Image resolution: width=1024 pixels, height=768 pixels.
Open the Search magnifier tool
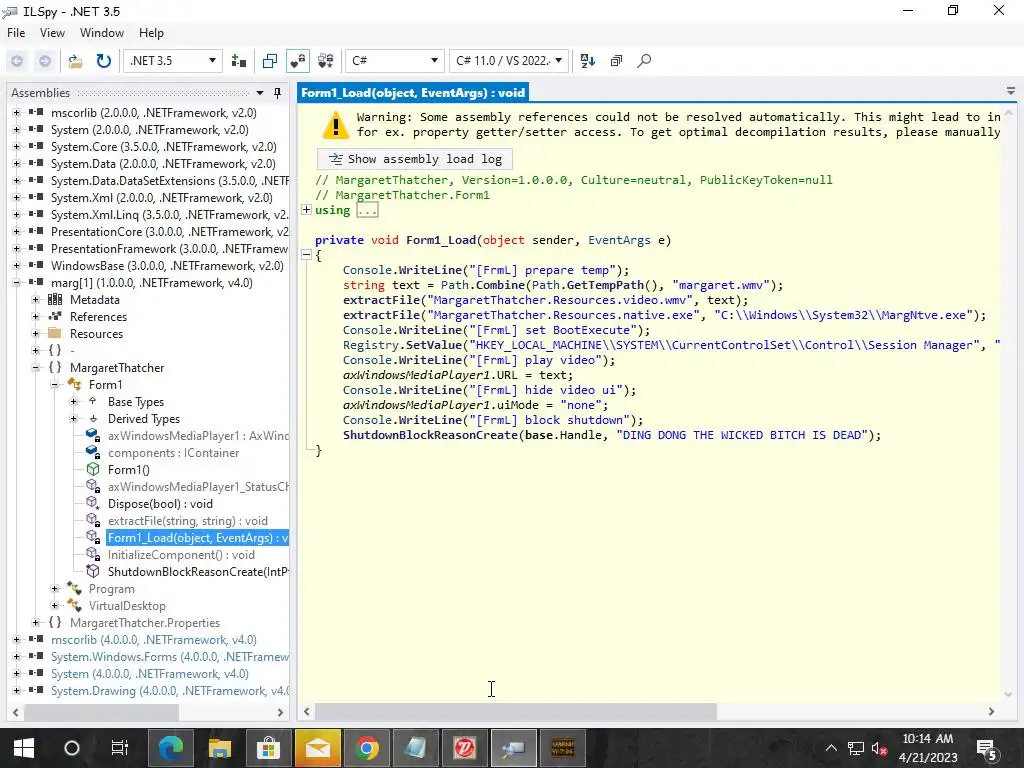tap(644, 61)
